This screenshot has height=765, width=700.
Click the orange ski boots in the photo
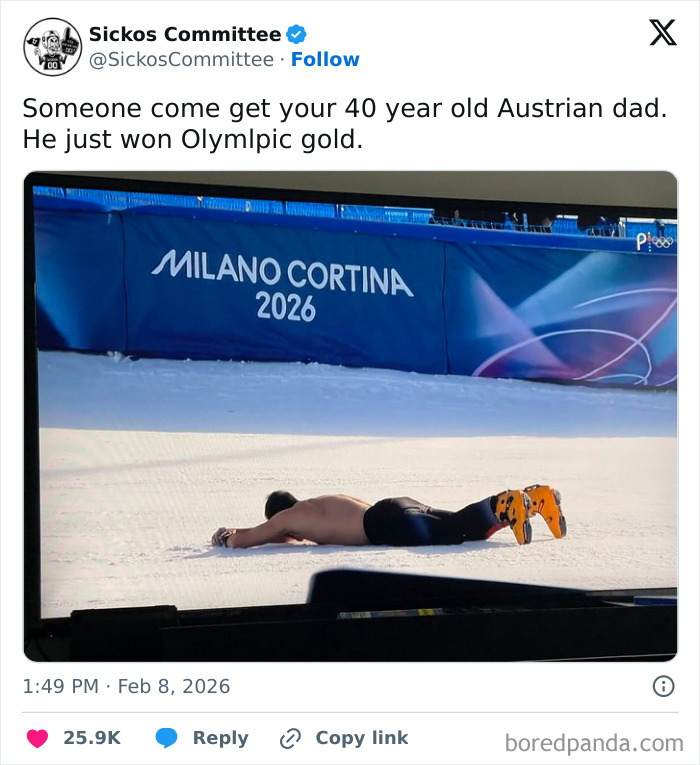pos(530,512)
